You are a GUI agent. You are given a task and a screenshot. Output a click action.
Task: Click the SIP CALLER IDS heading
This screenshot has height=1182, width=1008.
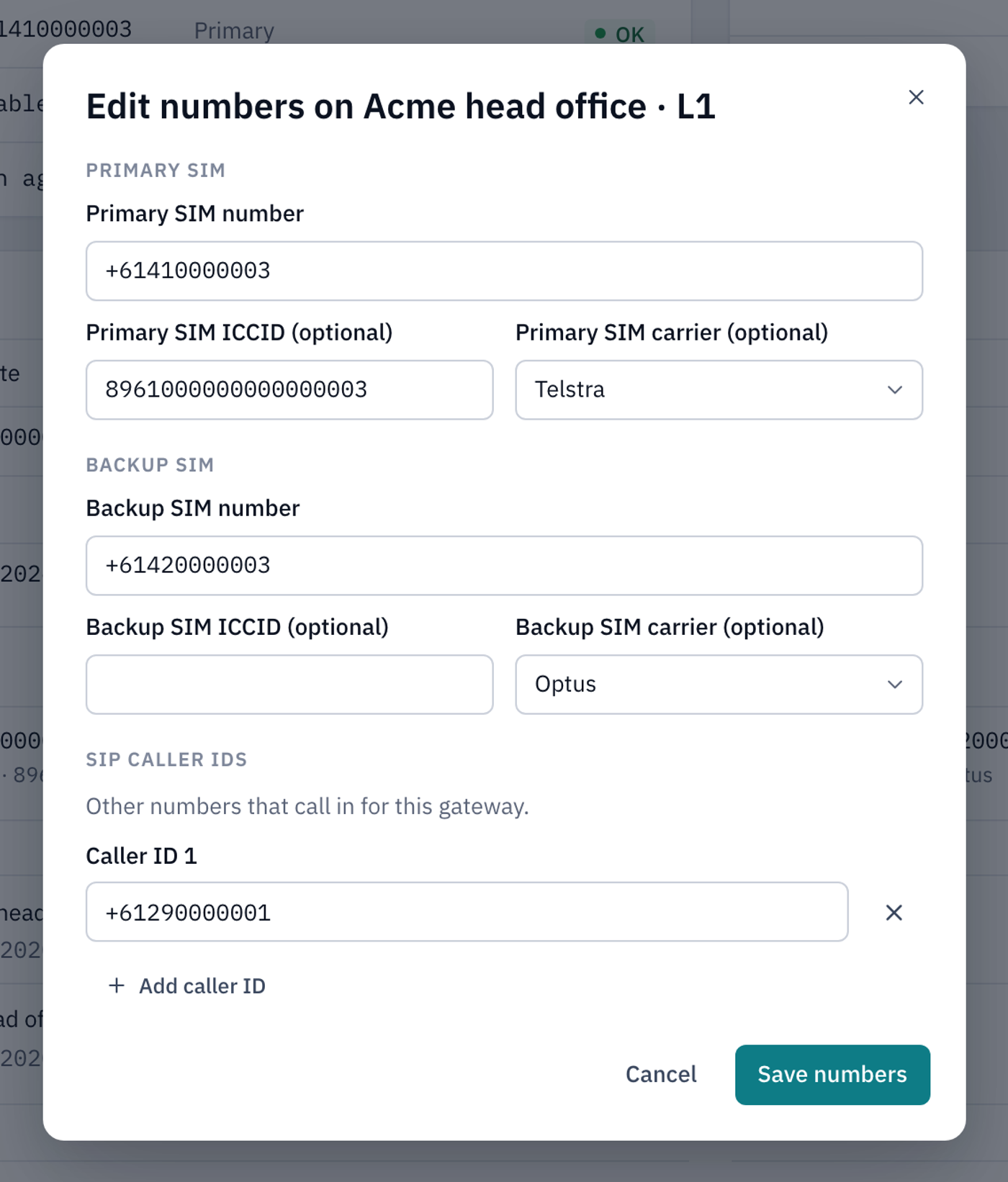166,759
